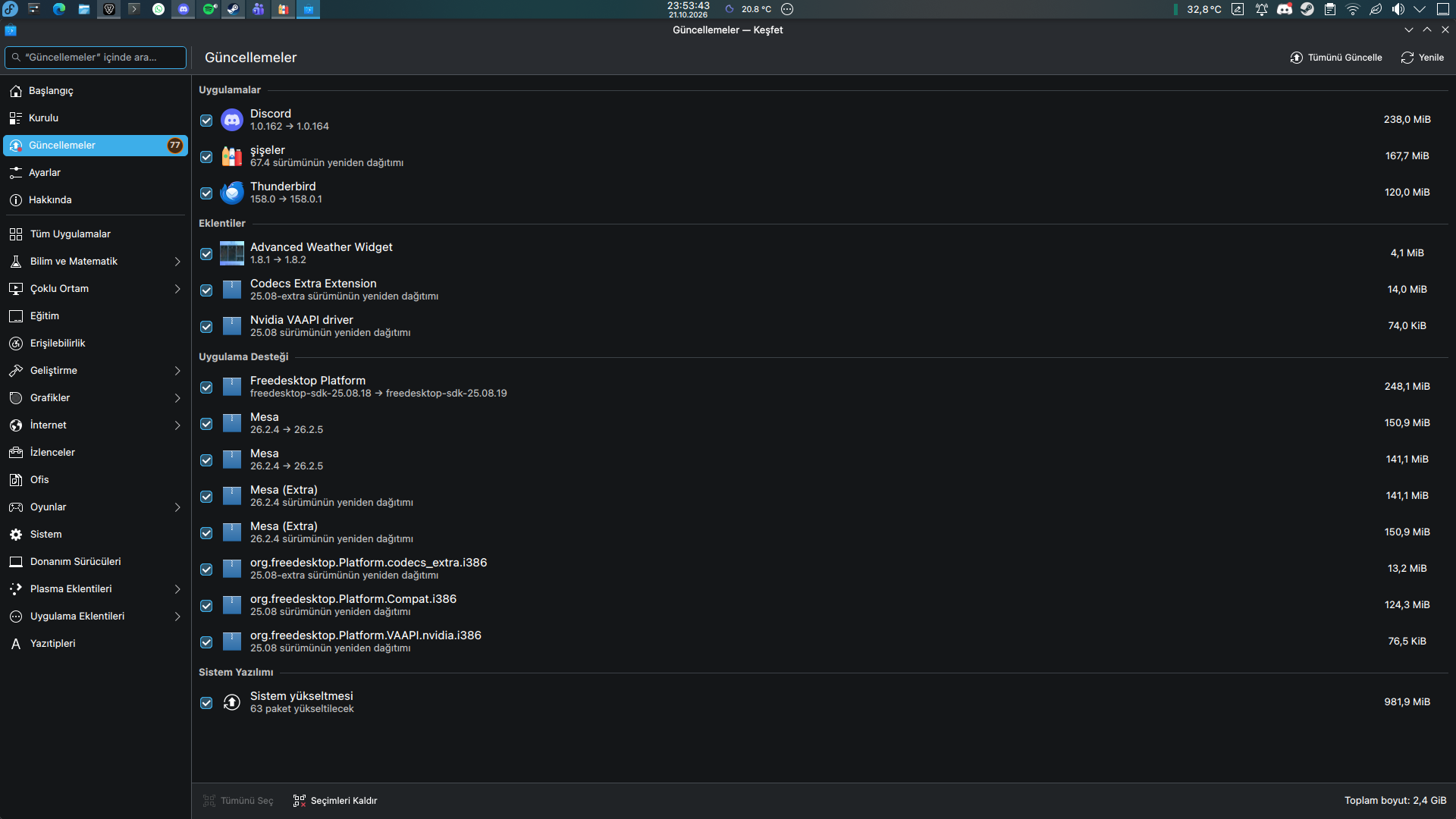
Task: Click Seçimleri Kaldır to deselect all
Action: pyautogui.click(x=335, y=801)
